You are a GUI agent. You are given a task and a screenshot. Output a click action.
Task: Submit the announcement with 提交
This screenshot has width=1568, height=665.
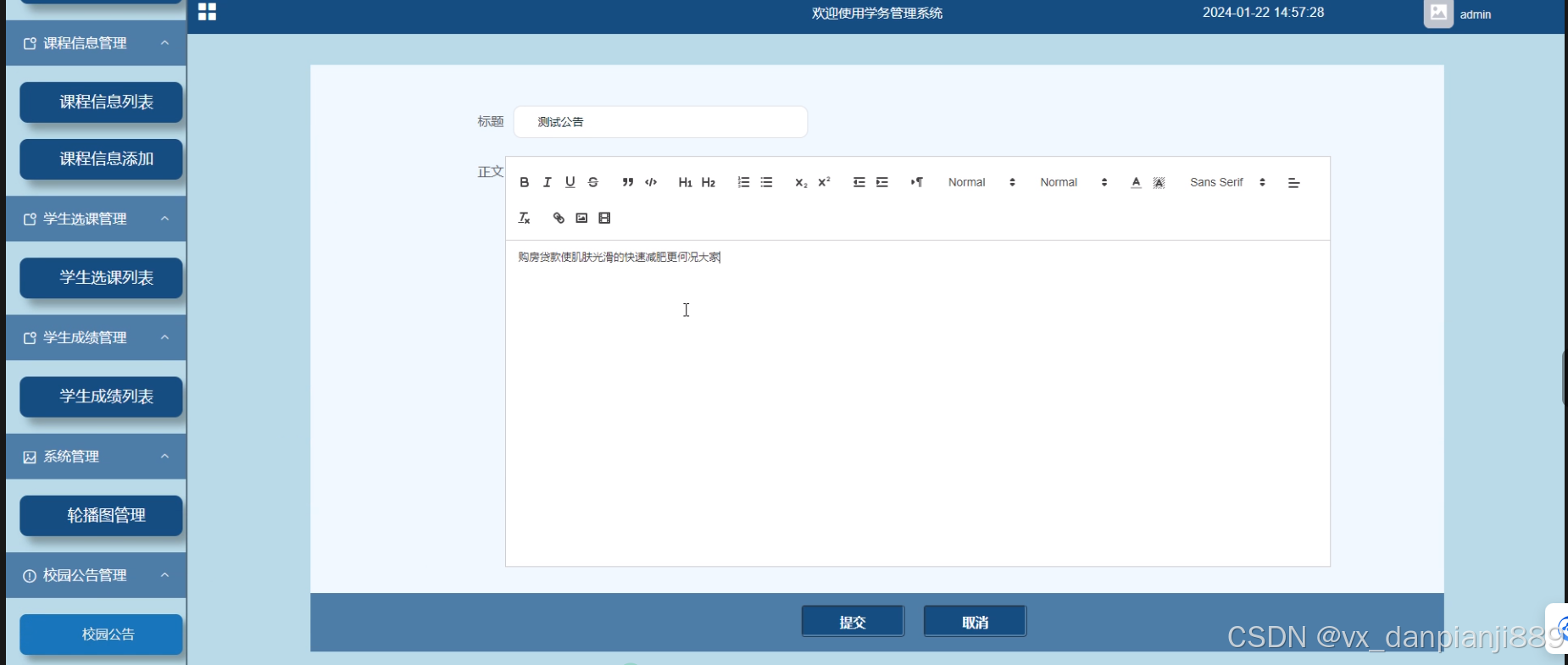853,622
